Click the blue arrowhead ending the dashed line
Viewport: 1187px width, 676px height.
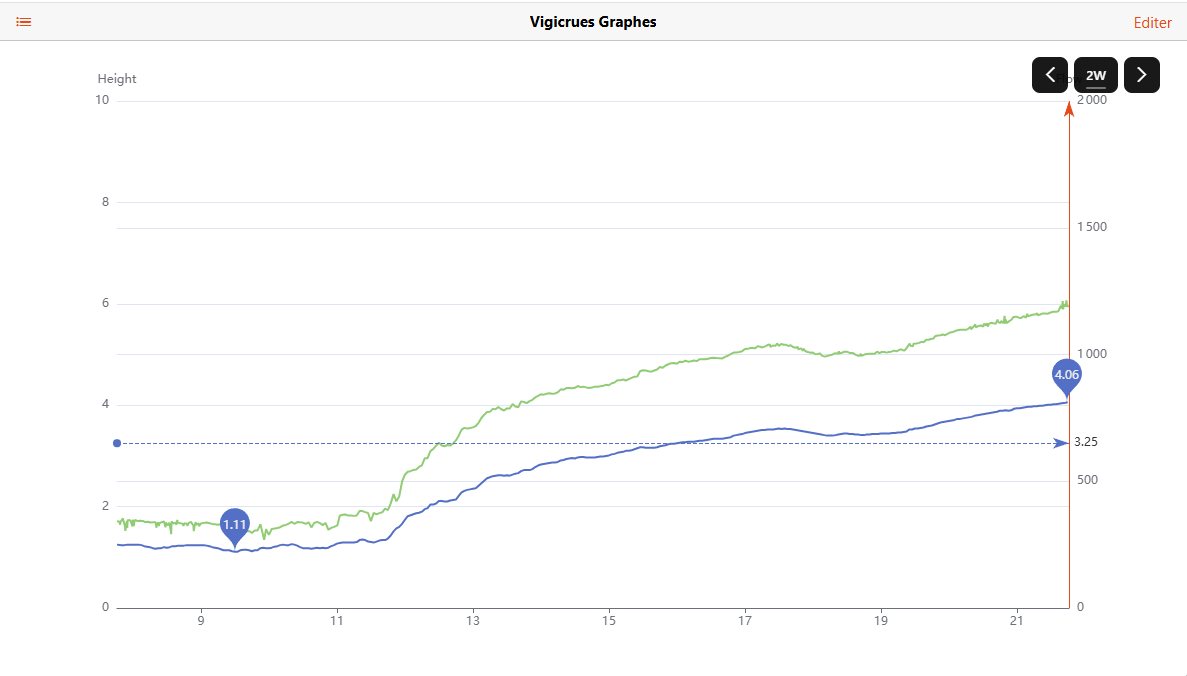point(1061,443)
